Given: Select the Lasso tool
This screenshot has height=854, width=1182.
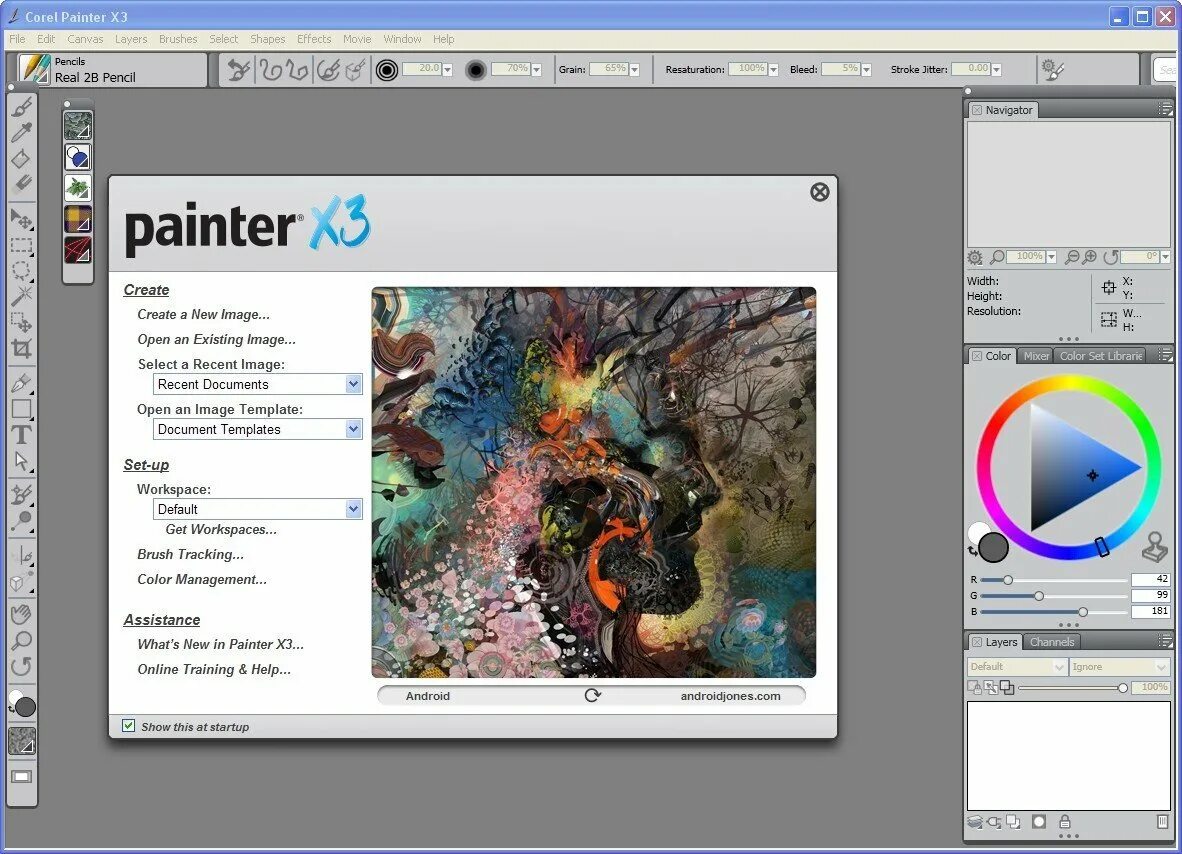Looking at the screenshot, I should click(21, 270).
